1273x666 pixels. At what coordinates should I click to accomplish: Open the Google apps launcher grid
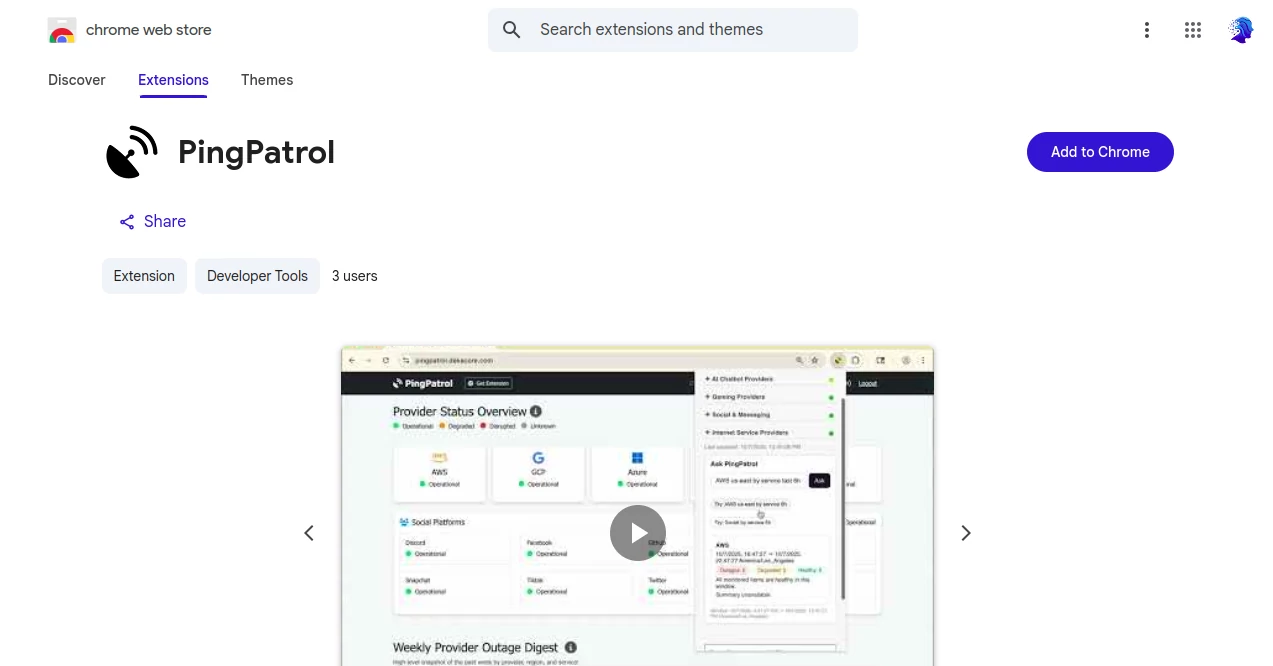pos(1192,30)
